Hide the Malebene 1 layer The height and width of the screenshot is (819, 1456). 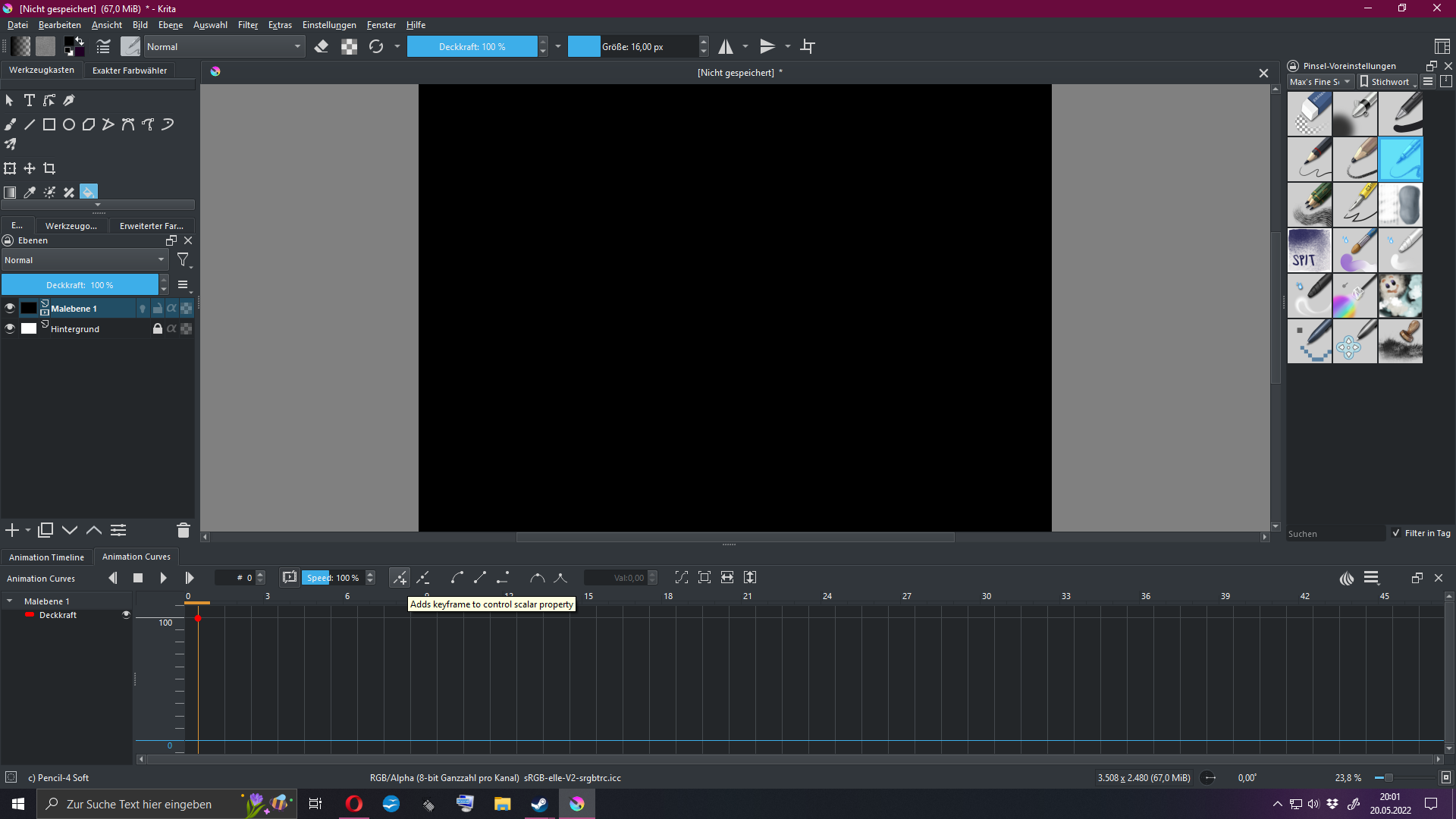coord(10,309)
